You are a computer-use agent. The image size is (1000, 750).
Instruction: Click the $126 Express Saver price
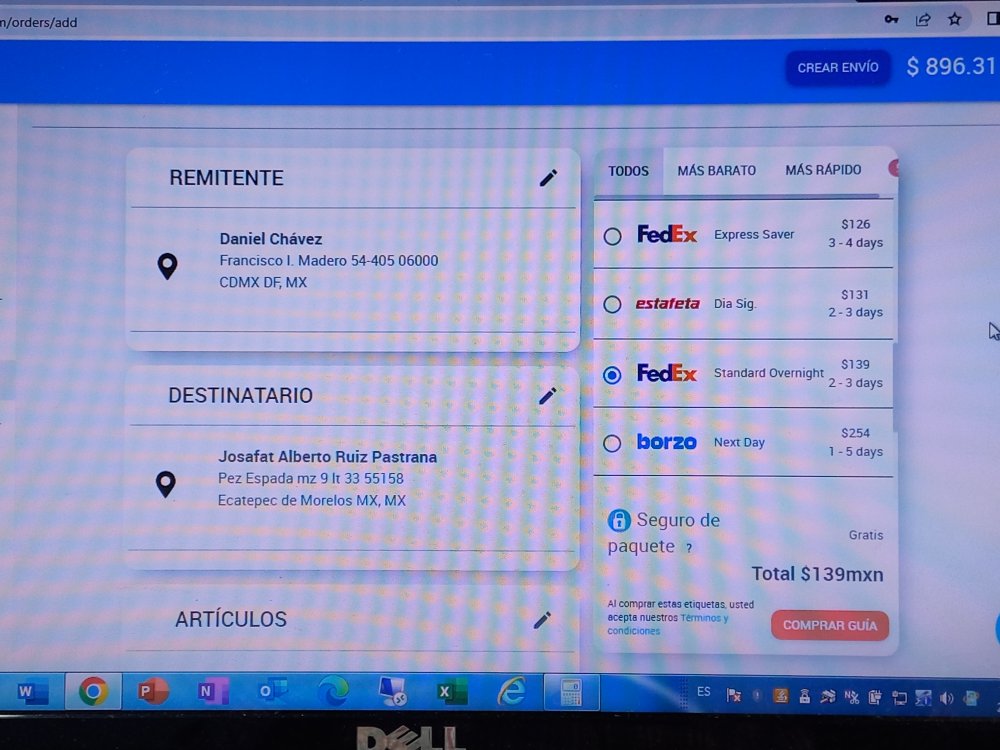[855, 224]
